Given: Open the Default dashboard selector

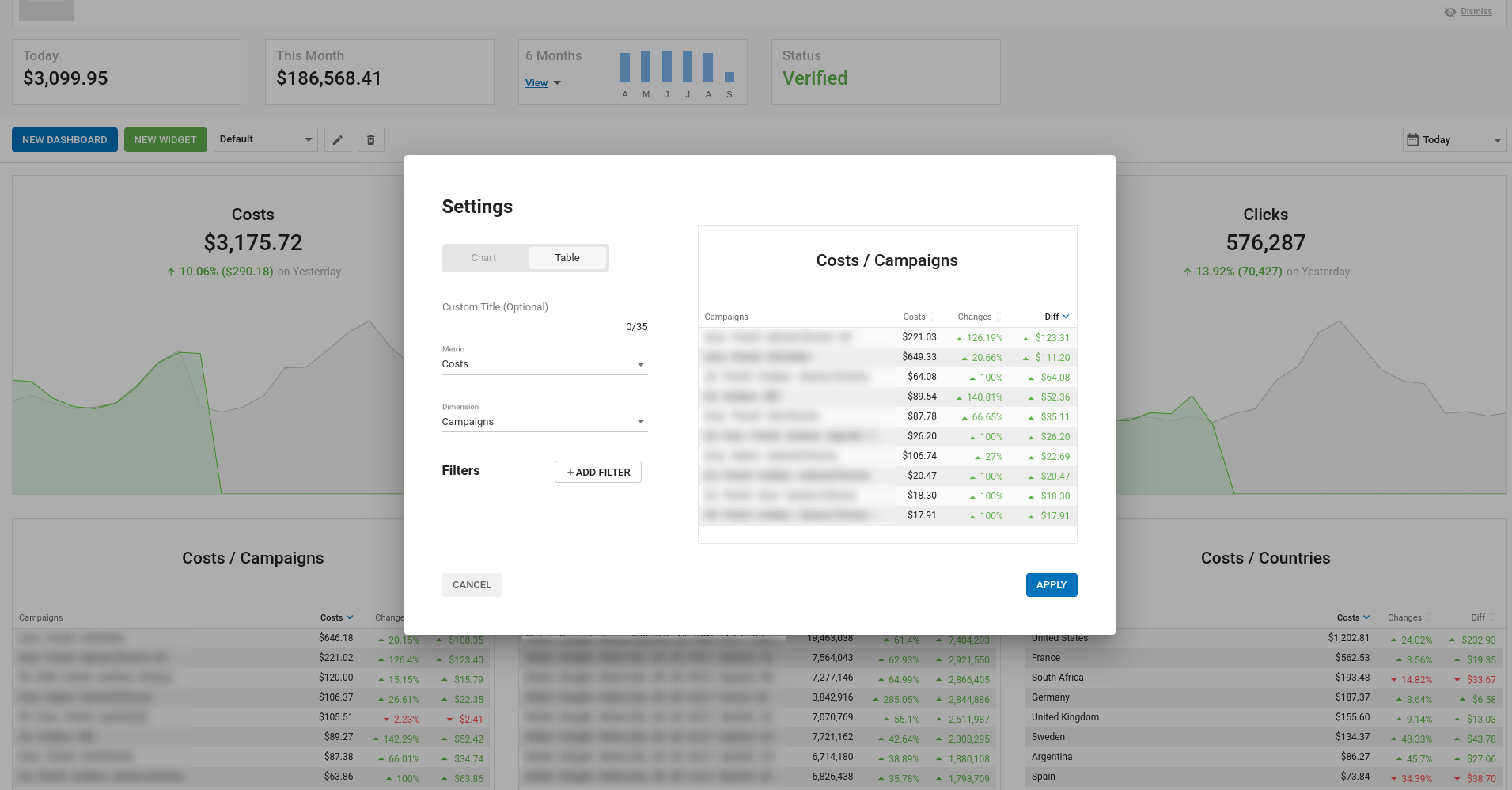Looking at the screenshot, I should 266,139.
